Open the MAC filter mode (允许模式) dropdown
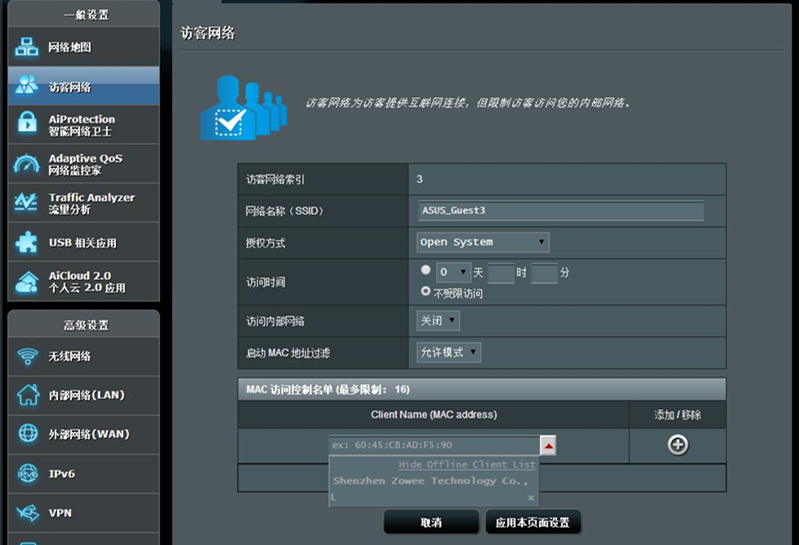The image size is (799, 545). pyautogui.click(x=448, y=352)
